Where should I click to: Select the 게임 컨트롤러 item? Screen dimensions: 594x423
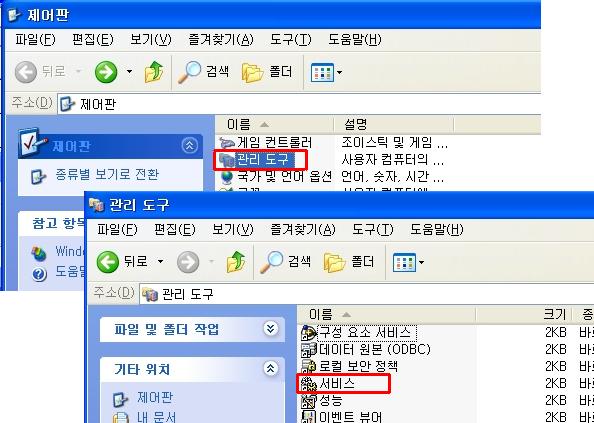(x=265, y=143)
